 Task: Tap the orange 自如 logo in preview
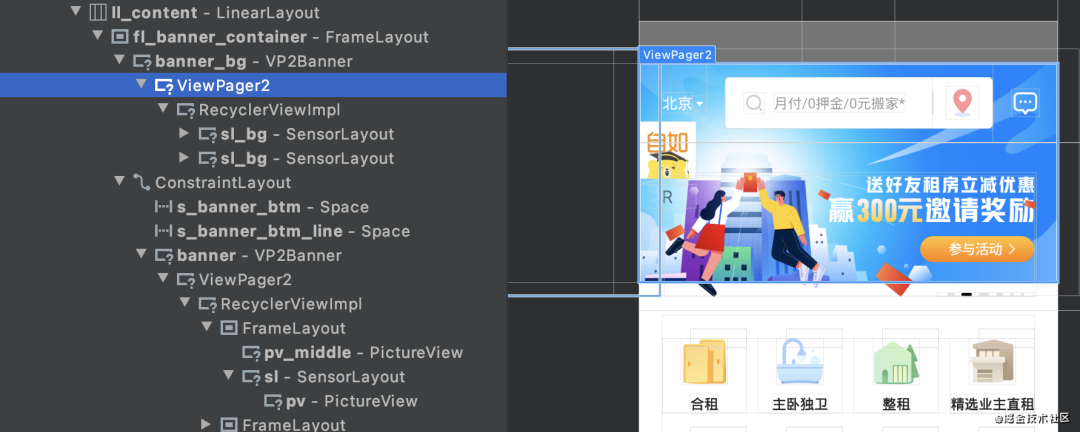click(667, 143)
